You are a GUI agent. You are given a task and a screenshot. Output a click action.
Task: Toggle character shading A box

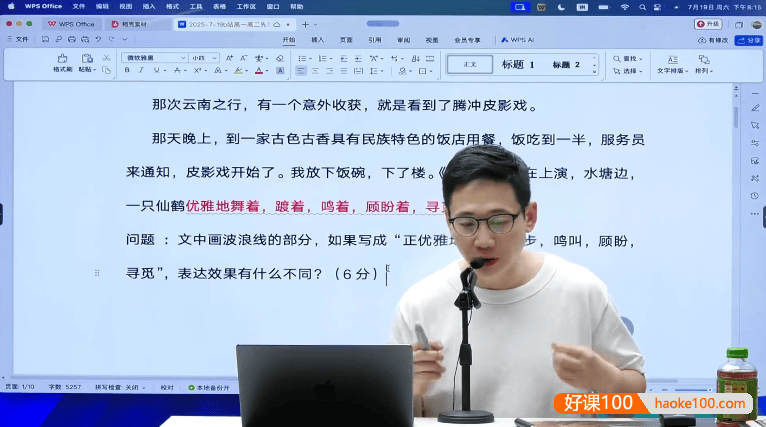point(280,70)
